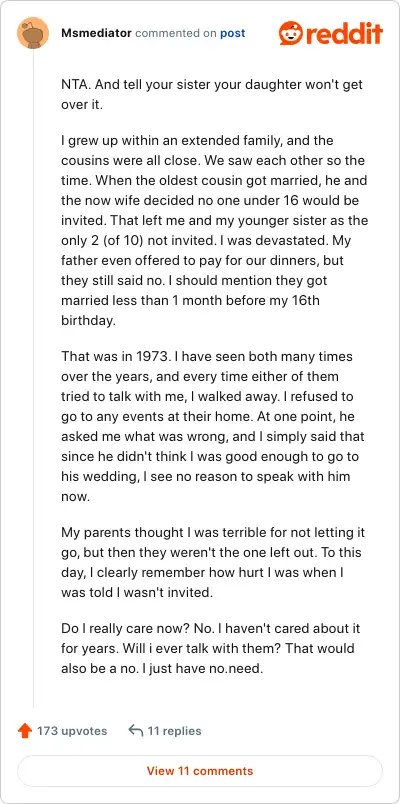
Task: Follow the blue "post" link
Action: tap(233, 33)
